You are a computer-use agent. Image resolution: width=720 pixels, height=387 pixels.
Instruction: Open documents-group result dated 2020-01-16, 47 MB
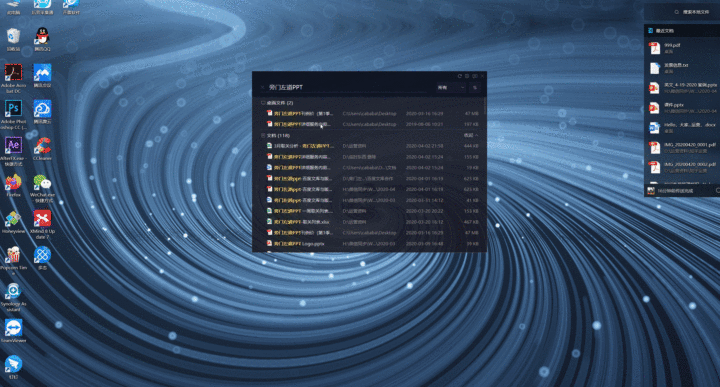pos(372,233)
